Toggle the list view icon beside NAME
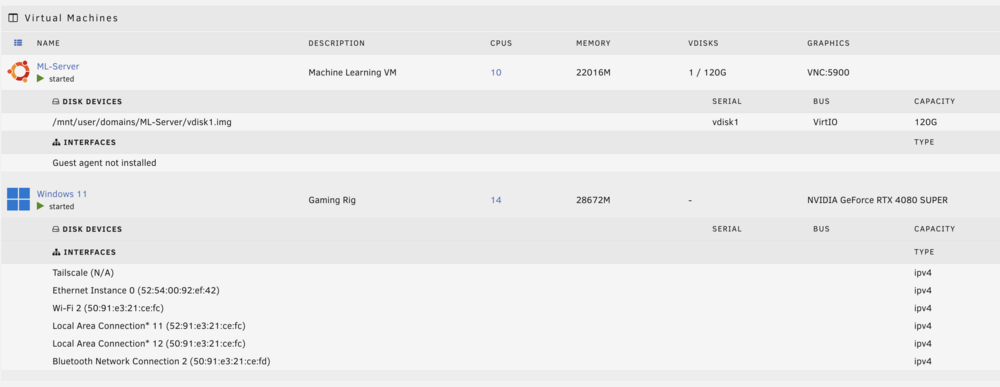 (x=18, y=43)
